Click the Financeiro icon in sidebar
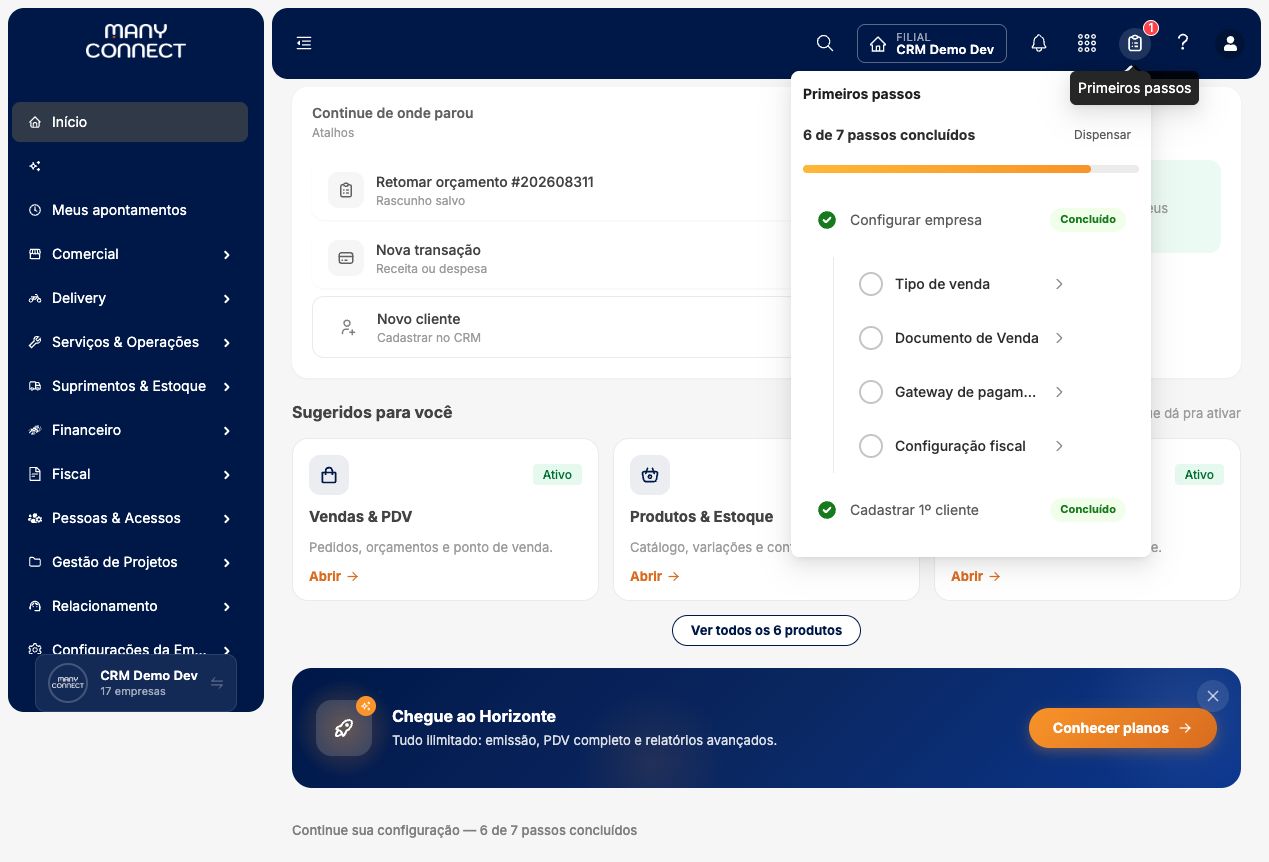This screenshot has height=862, width=1269. (x=35, y=430)
